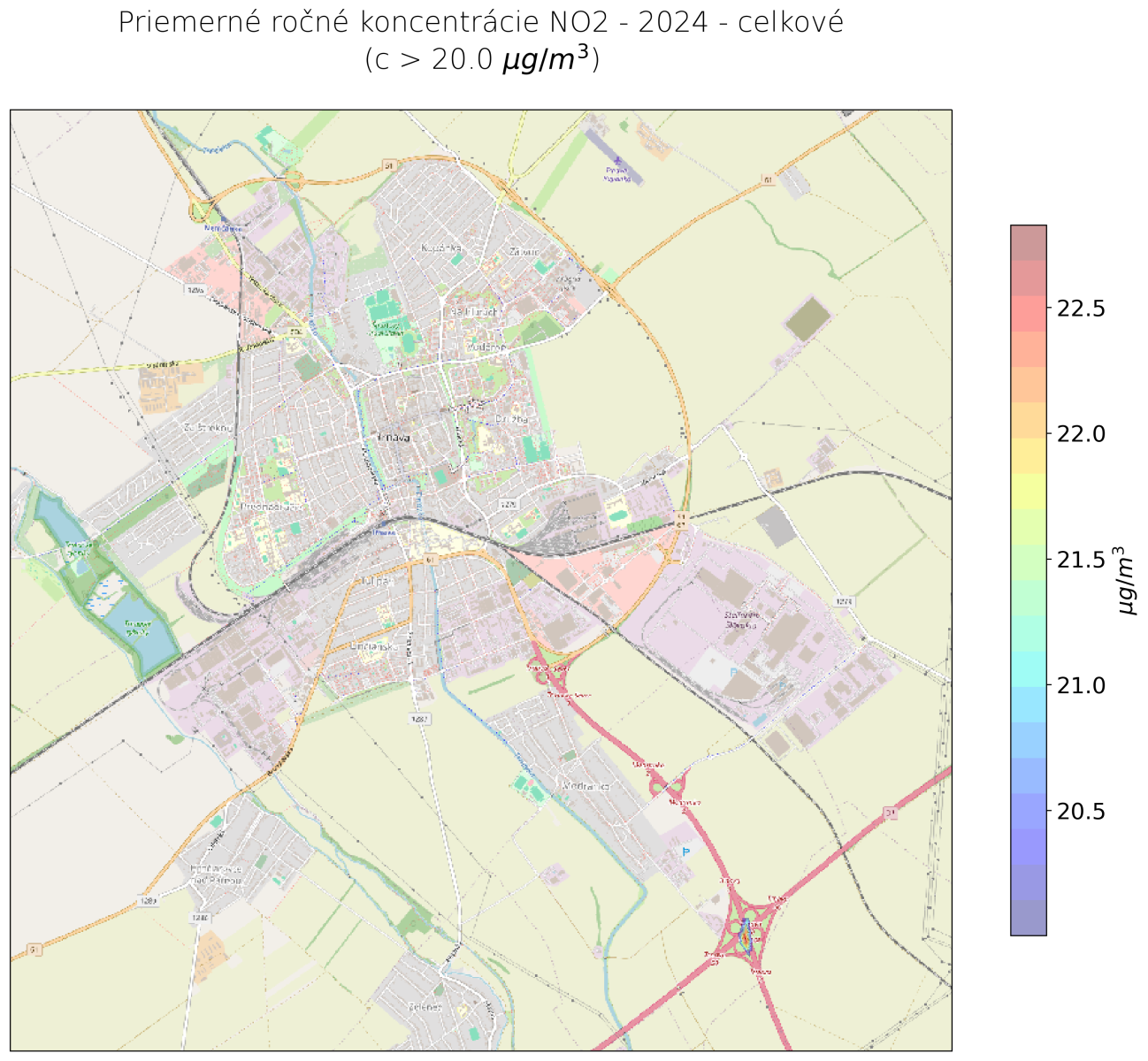Click the route 61 shield on the northern bypass
This screenshot has width=1148, height=1061.
(388, 165)
